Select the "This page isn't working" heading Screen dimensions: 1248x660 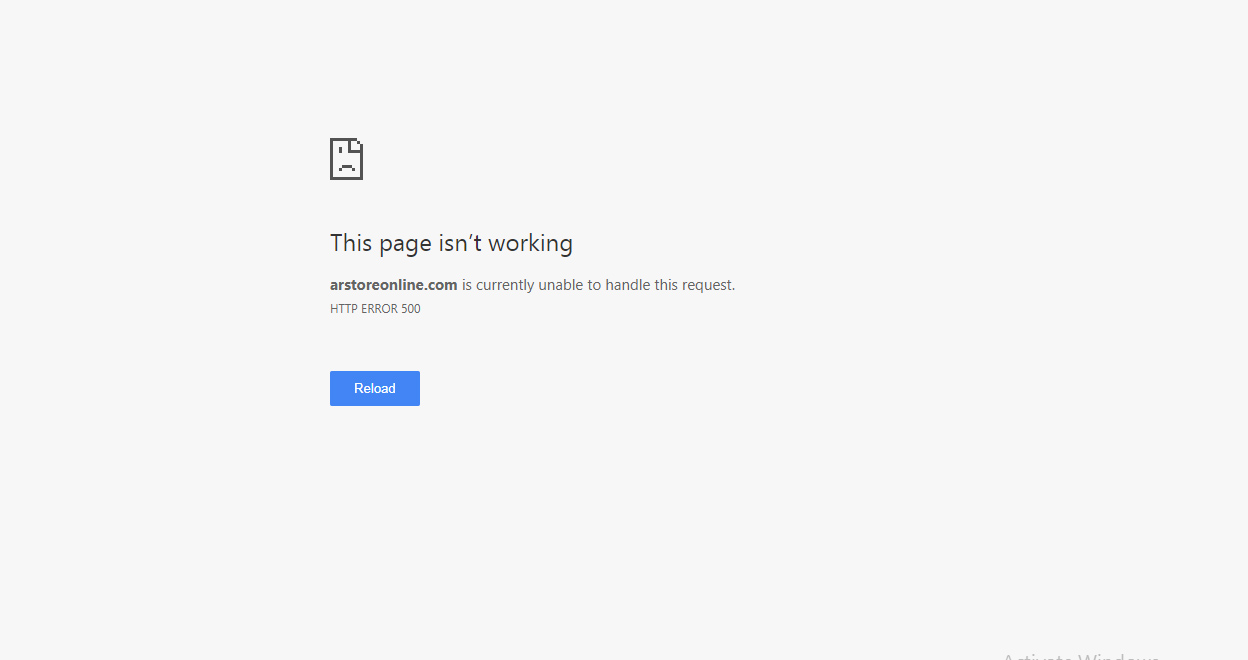451,243
